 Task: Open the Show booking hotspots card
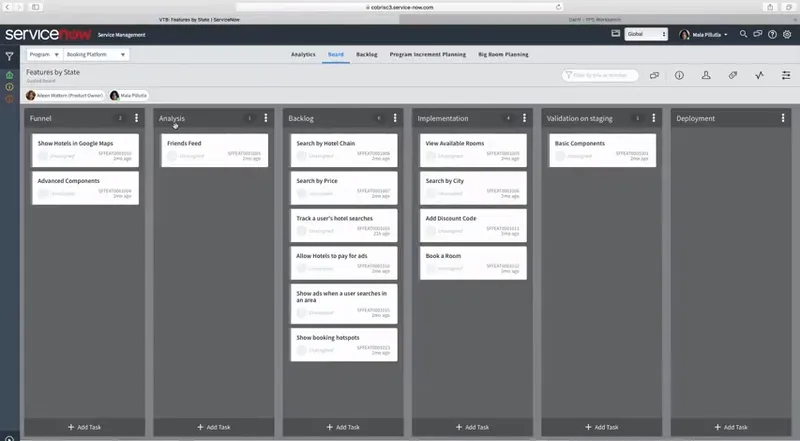(x=344, y=345)
